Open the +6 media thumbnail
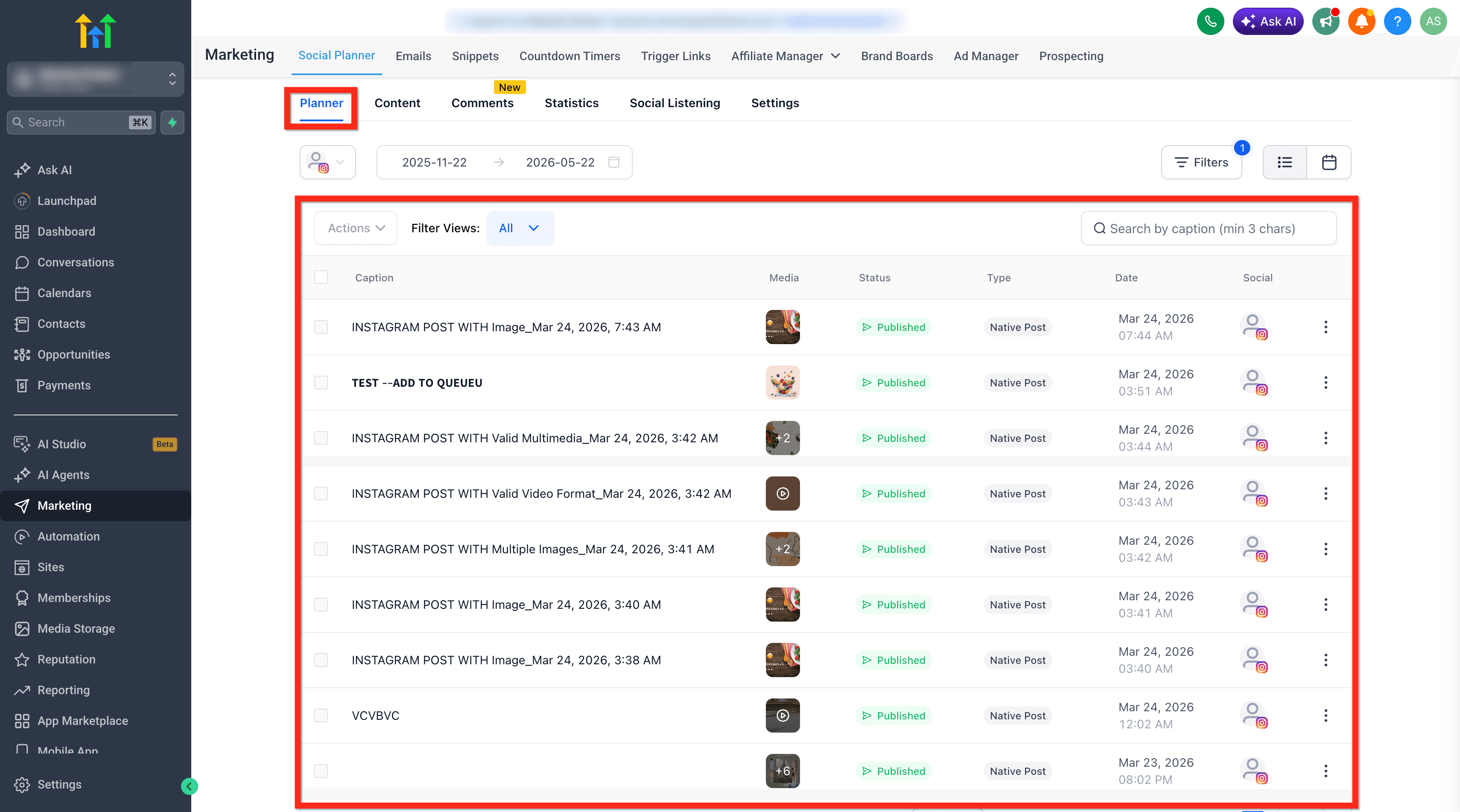 (783, 771)
